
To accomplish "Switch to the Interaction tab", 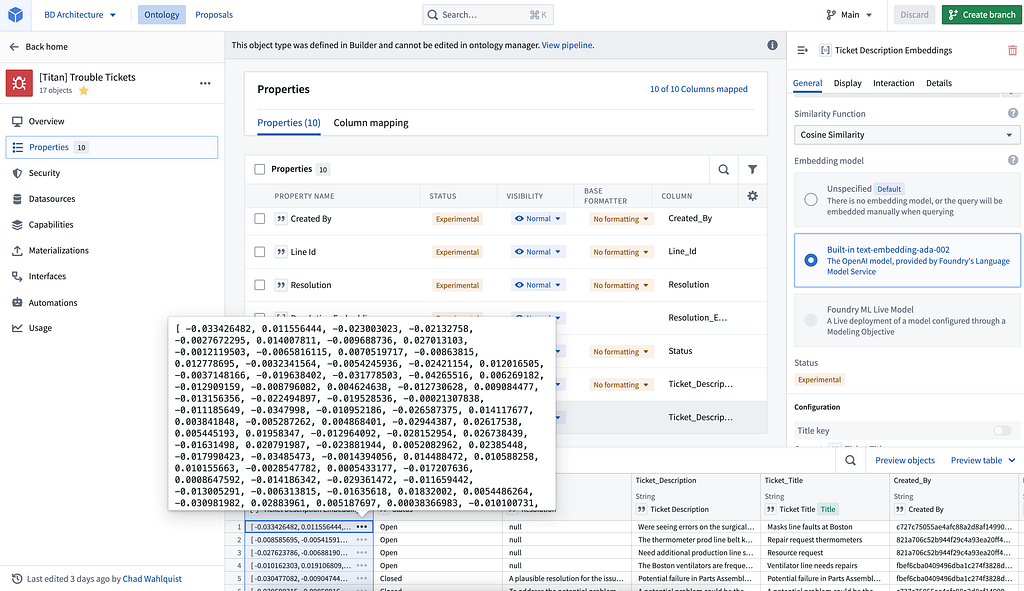I will (x=893, y=83).
